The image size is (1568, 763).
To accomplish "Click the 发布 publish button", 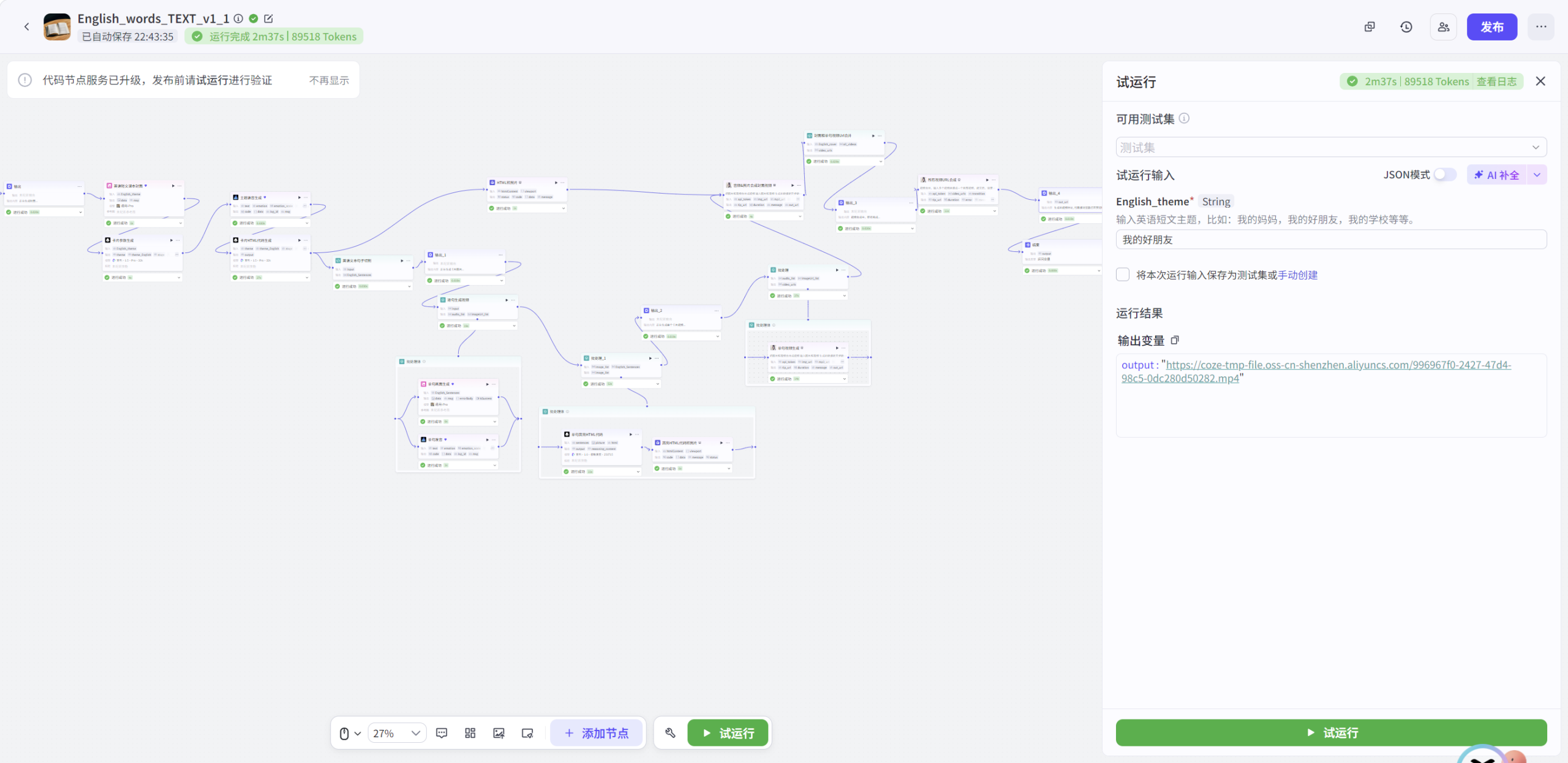I will [1491, 27].
